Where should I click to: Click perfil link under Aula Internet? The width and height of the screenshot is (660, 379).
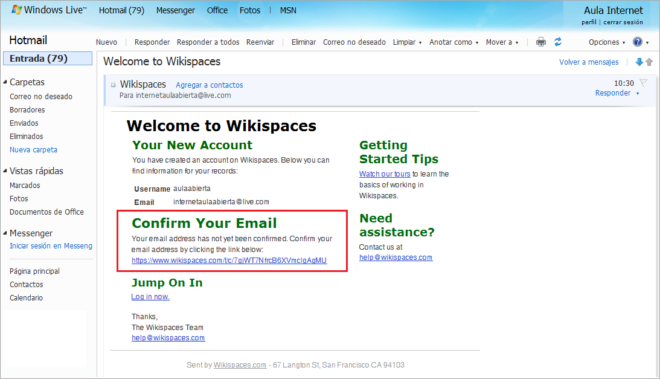click(x=589, y=22)
